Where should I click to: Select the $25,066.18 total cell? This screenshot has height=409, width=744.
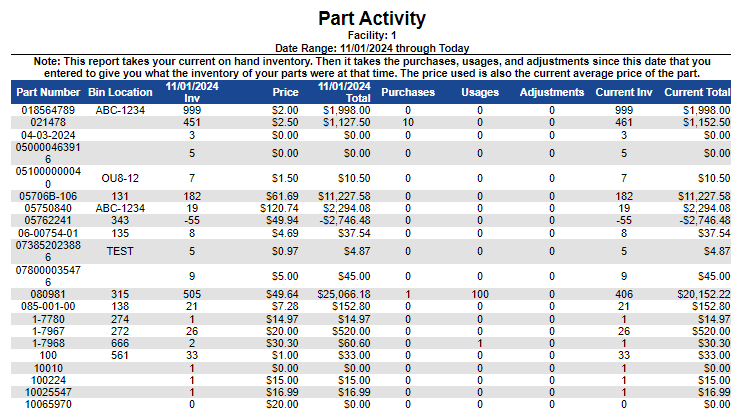tap(345, 294)
